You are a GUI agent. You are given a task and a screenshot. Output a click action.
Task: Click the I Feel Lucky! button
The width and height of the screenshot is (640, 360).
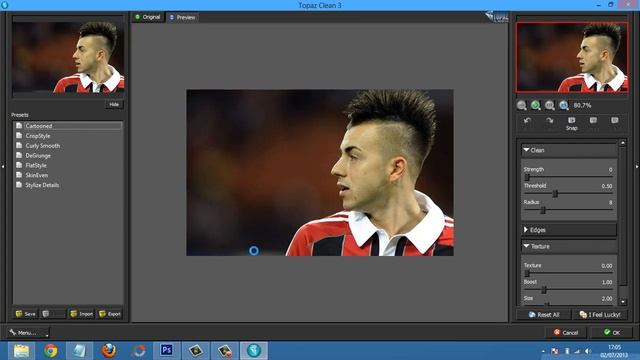[600, 314]
